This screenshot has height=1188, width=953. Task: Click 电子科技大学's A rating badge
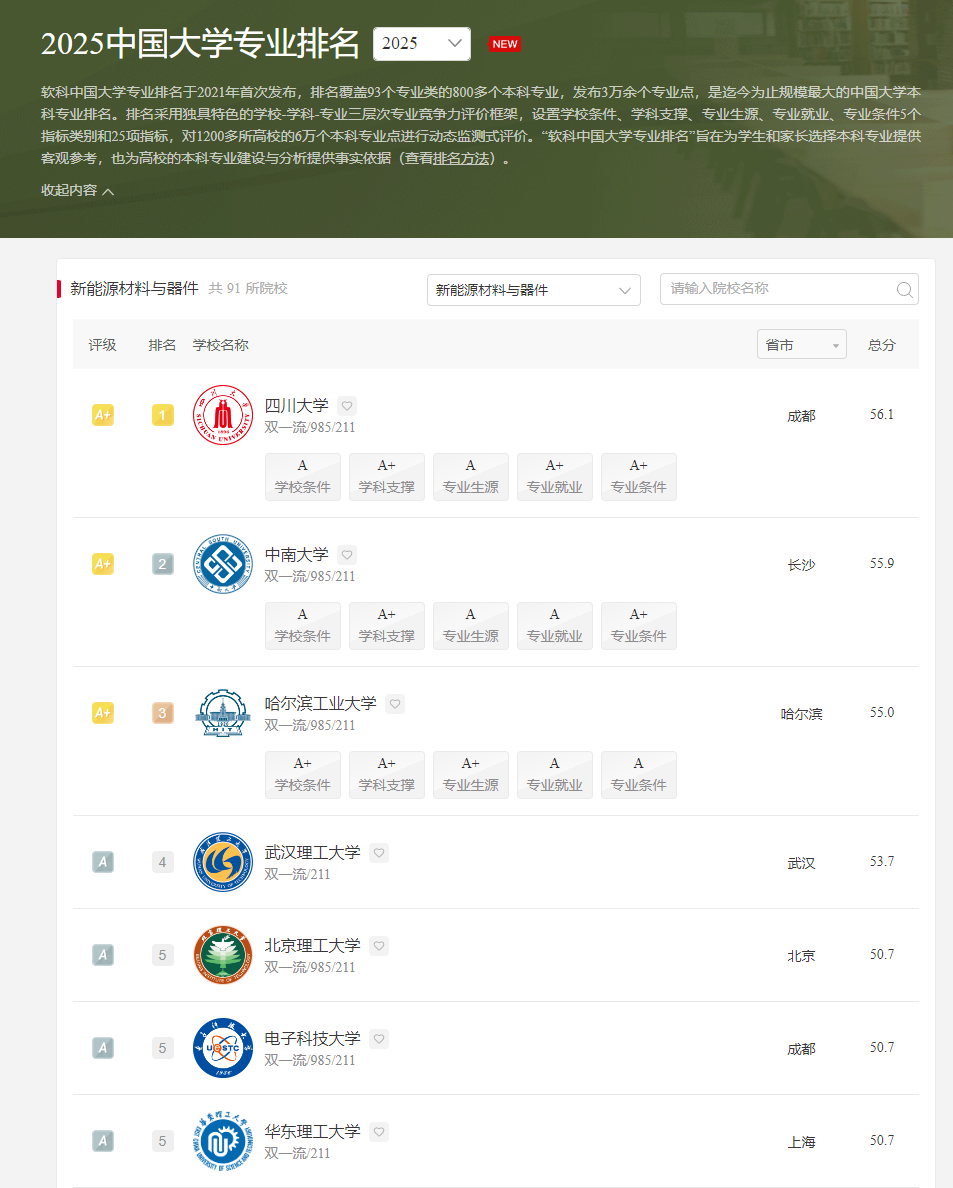103,1049
